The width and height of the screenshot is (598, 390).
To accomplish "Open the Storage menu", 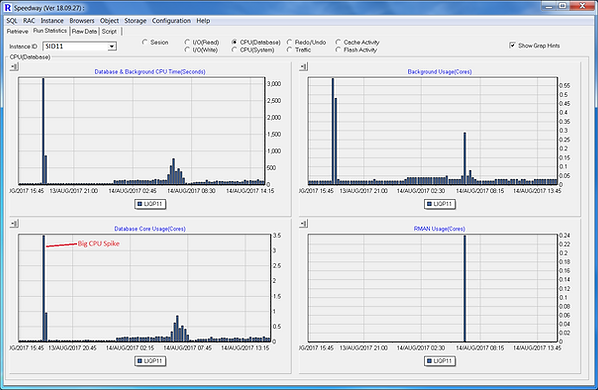I will [x=135, y=21].
